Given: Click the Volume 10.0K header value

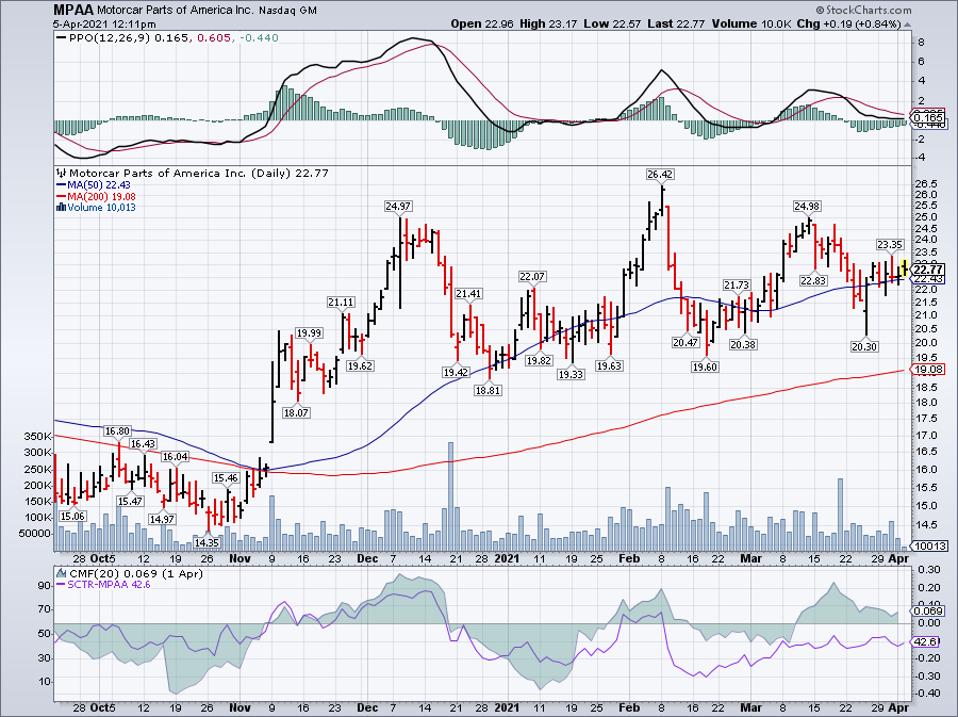Looking at the screenshot, I should [752, 24].
